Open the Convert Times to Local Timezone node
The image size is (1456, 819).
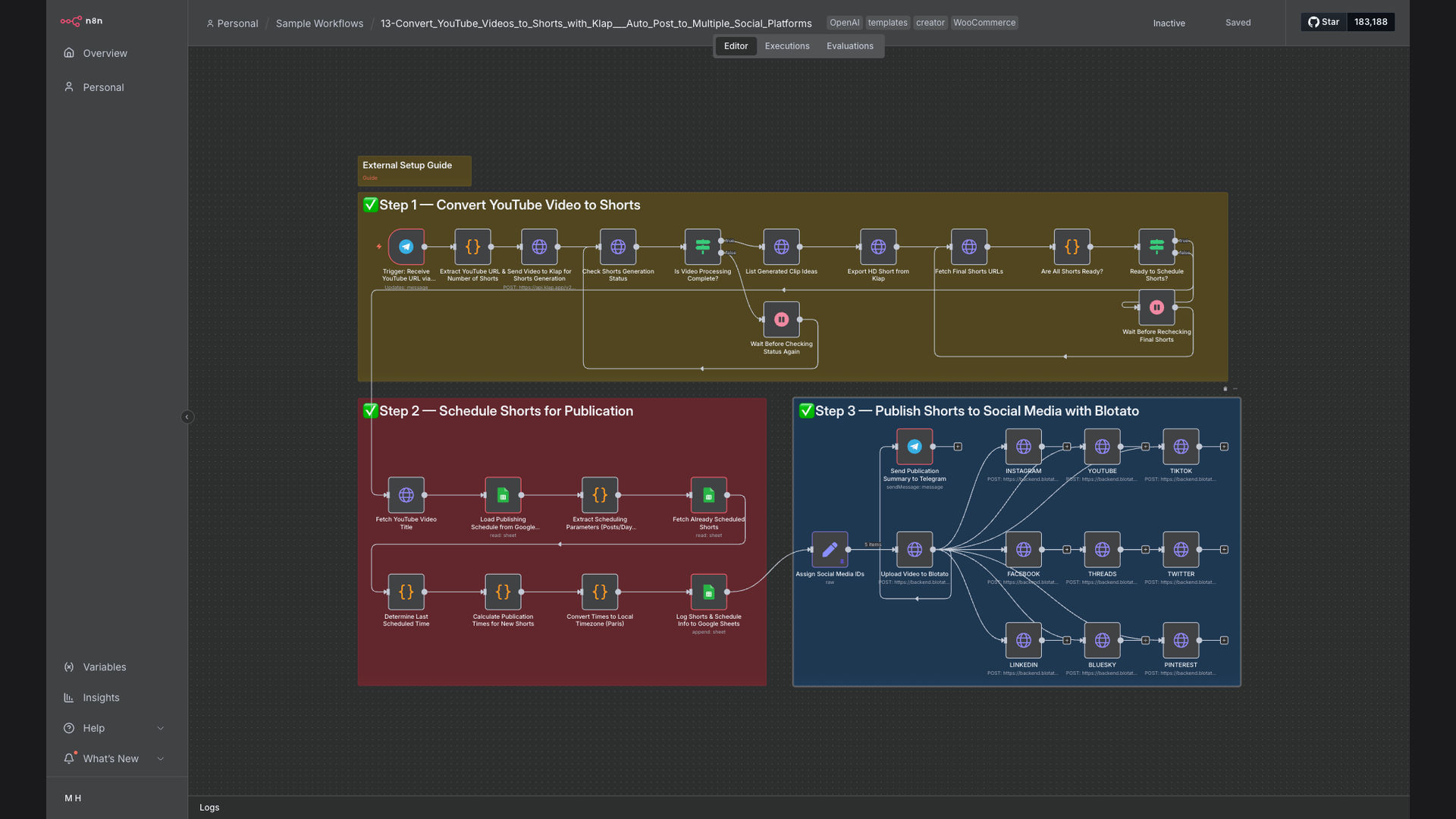click(600, 592)
